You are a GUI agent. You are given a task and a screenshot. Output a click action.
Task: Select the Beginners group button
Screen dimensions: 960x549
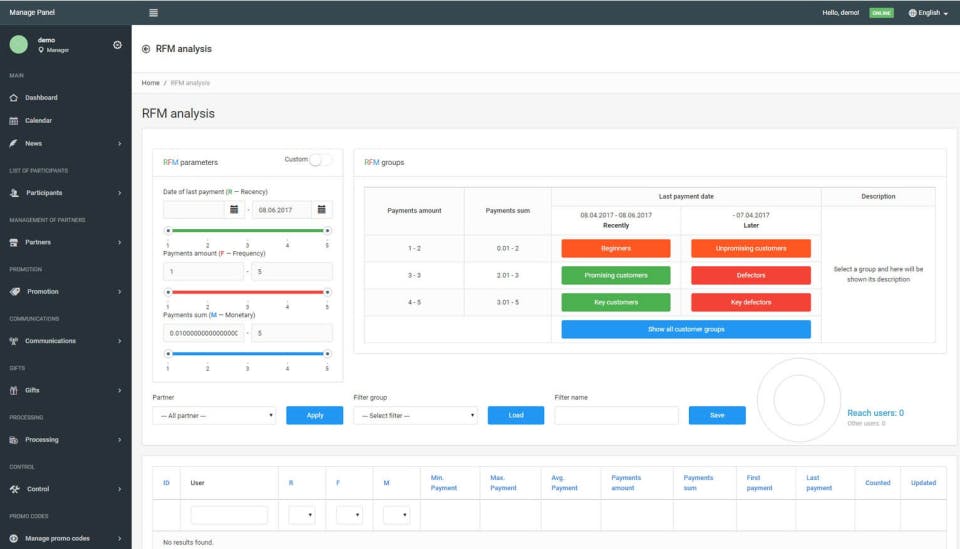(x=616, y=248)
